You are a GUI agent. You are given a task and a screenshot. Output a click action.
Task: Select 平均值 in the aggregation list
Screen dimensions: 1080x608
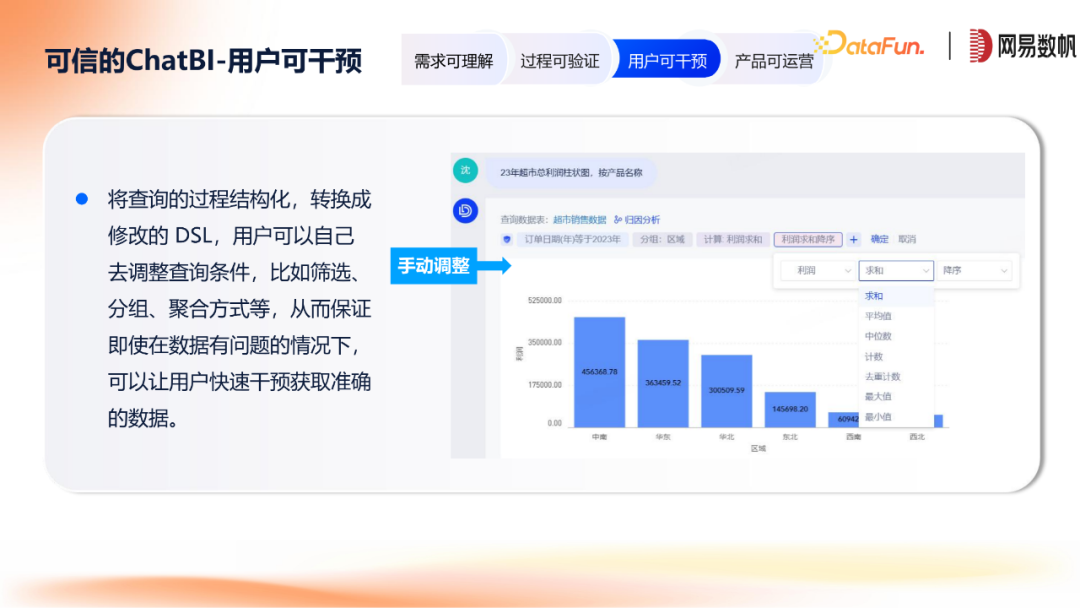pos(896,316)
